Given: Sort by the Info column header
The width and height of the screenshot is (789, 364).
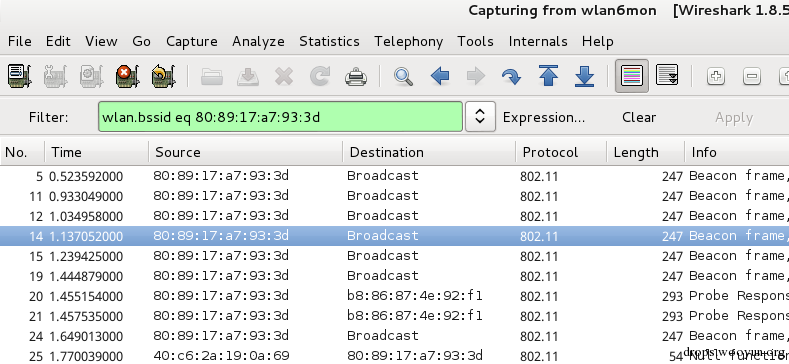Looking at the screenshot, I should tap(737, 152).
